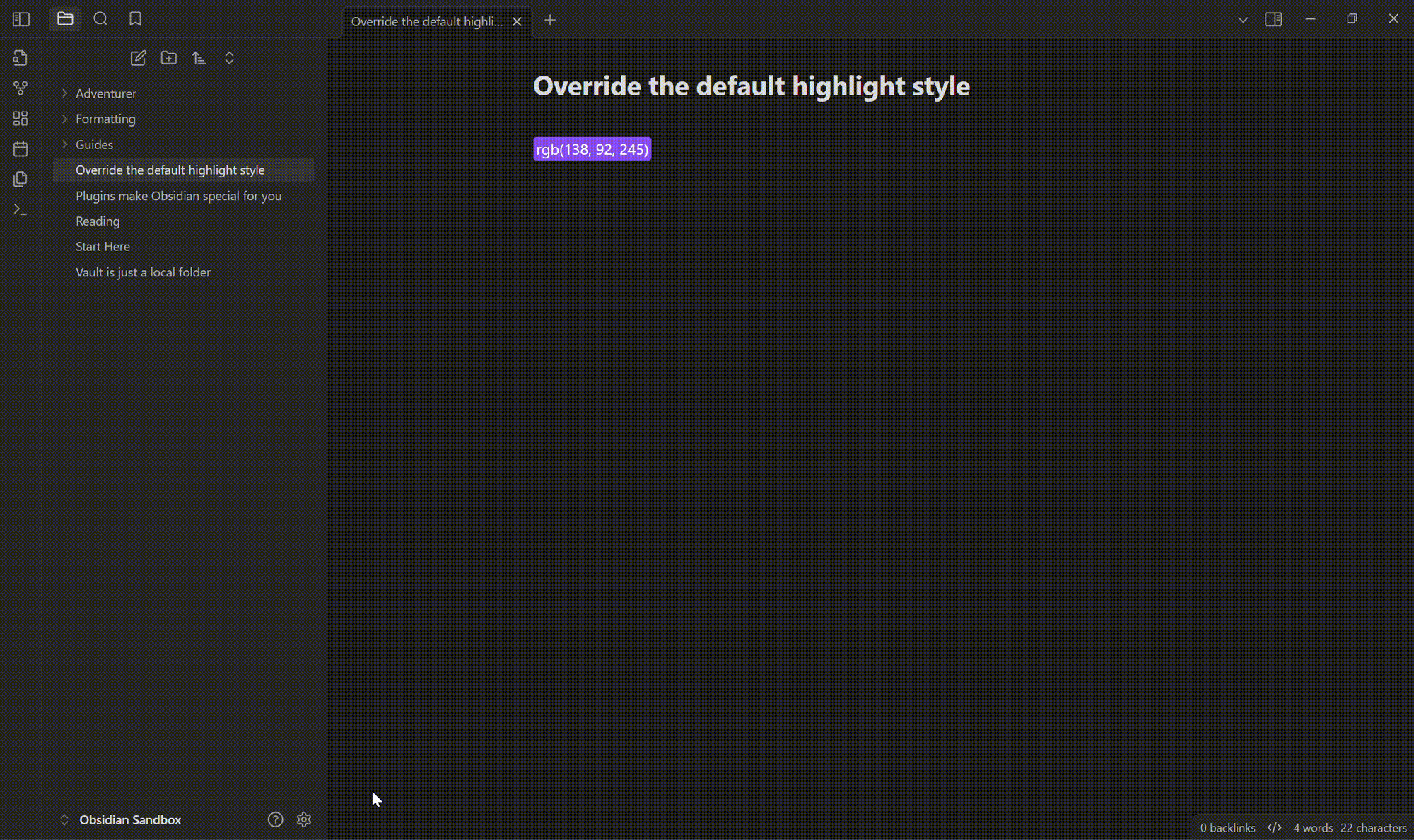Create a new note with pencil icon
Screen dimensions: 1414x840
(x=139, y=58)
